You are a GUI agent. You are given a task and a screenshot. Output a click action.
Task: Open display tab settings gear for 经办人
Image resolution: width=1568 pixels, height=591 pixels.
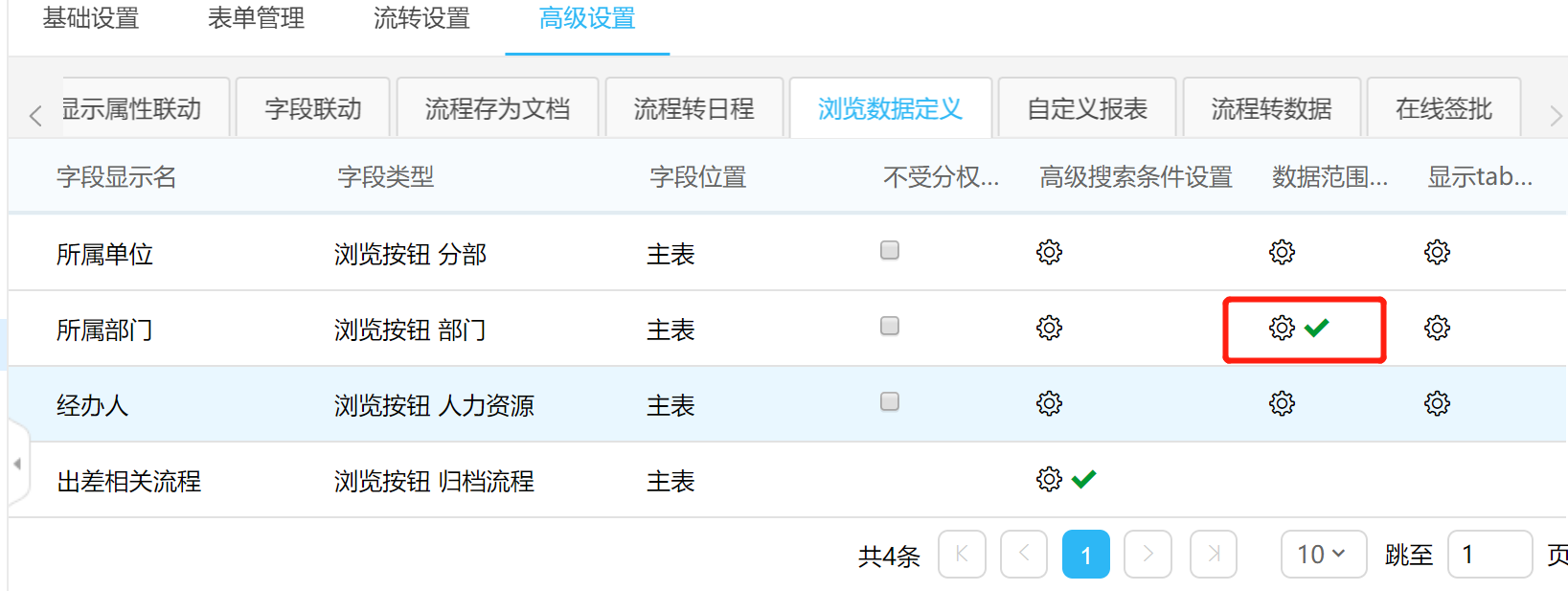click(1437, 403)
